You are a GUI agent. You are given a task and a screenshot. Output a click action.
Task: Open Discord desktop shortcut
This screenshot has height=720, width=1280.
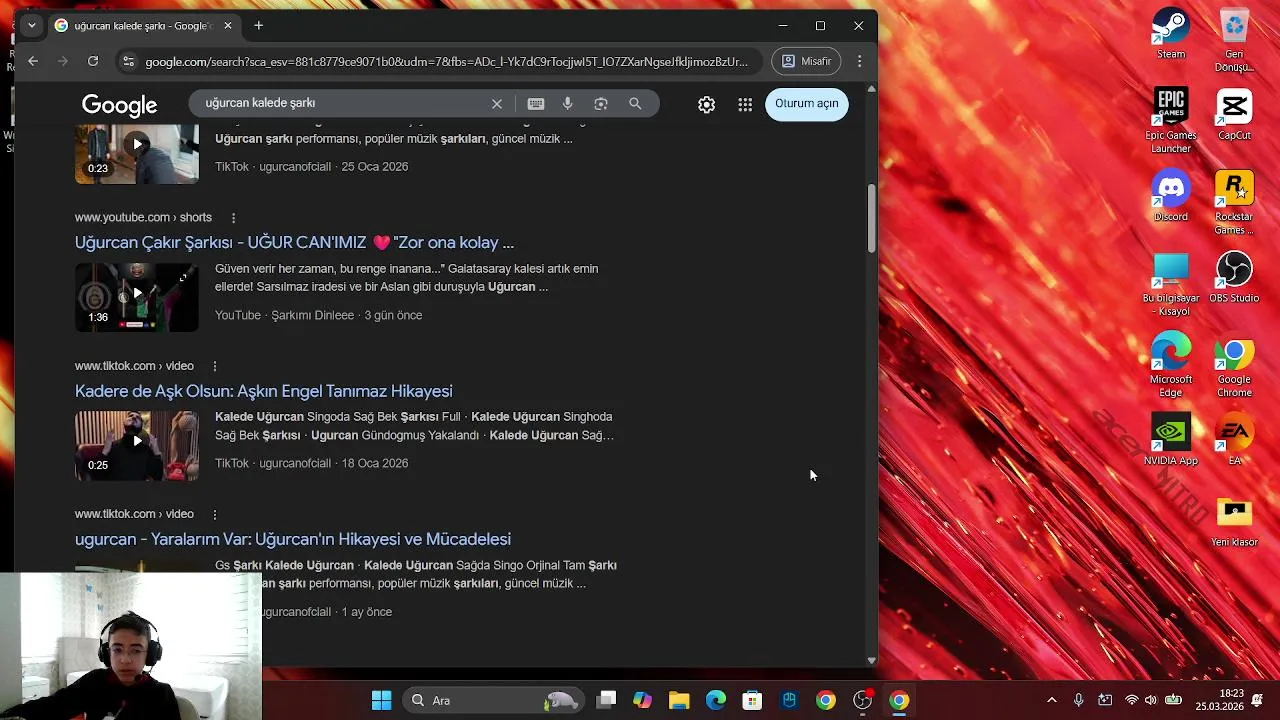tap(1170, 196)
